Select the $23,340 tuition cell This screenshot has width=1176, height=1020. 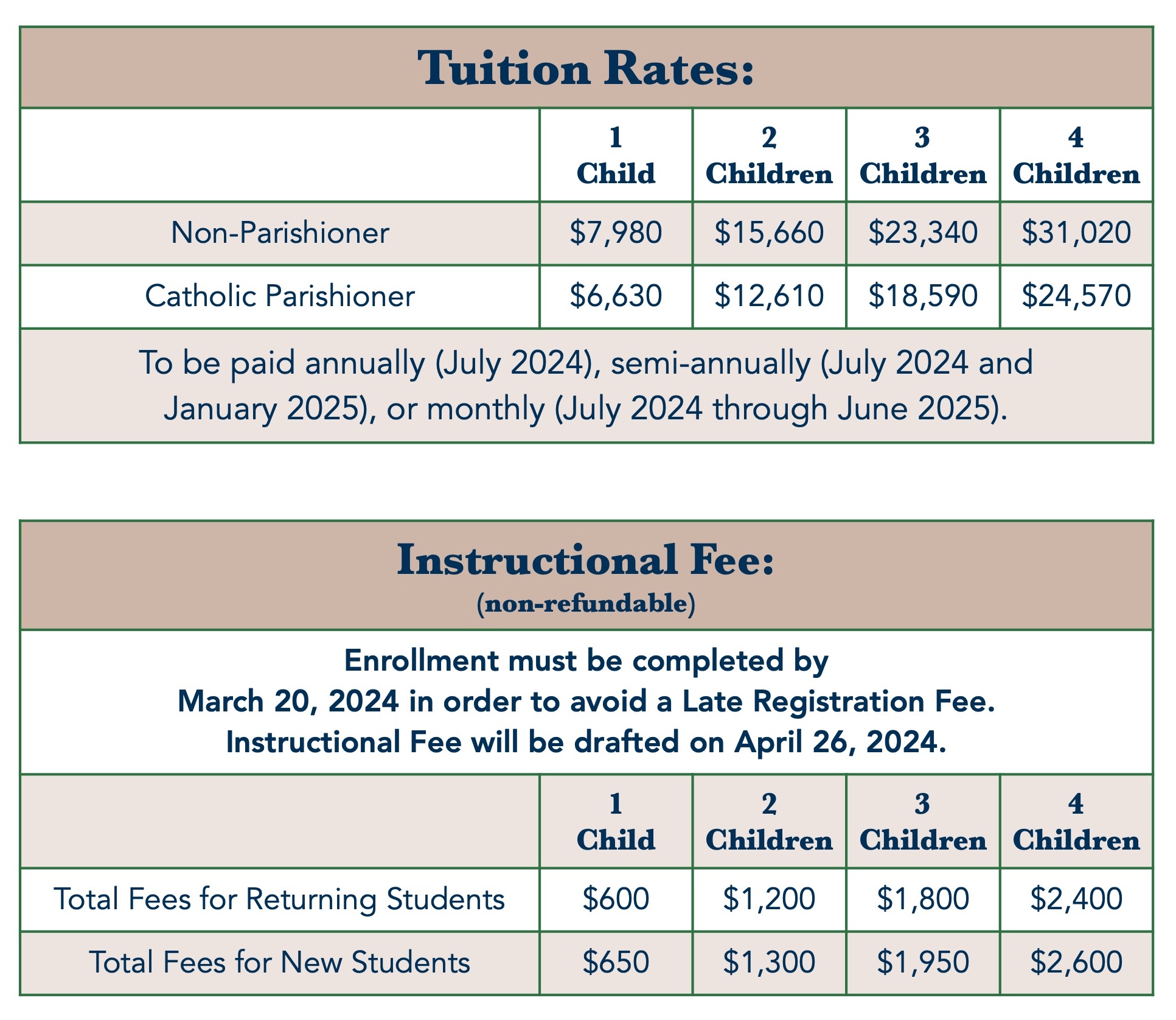[923, 233]
